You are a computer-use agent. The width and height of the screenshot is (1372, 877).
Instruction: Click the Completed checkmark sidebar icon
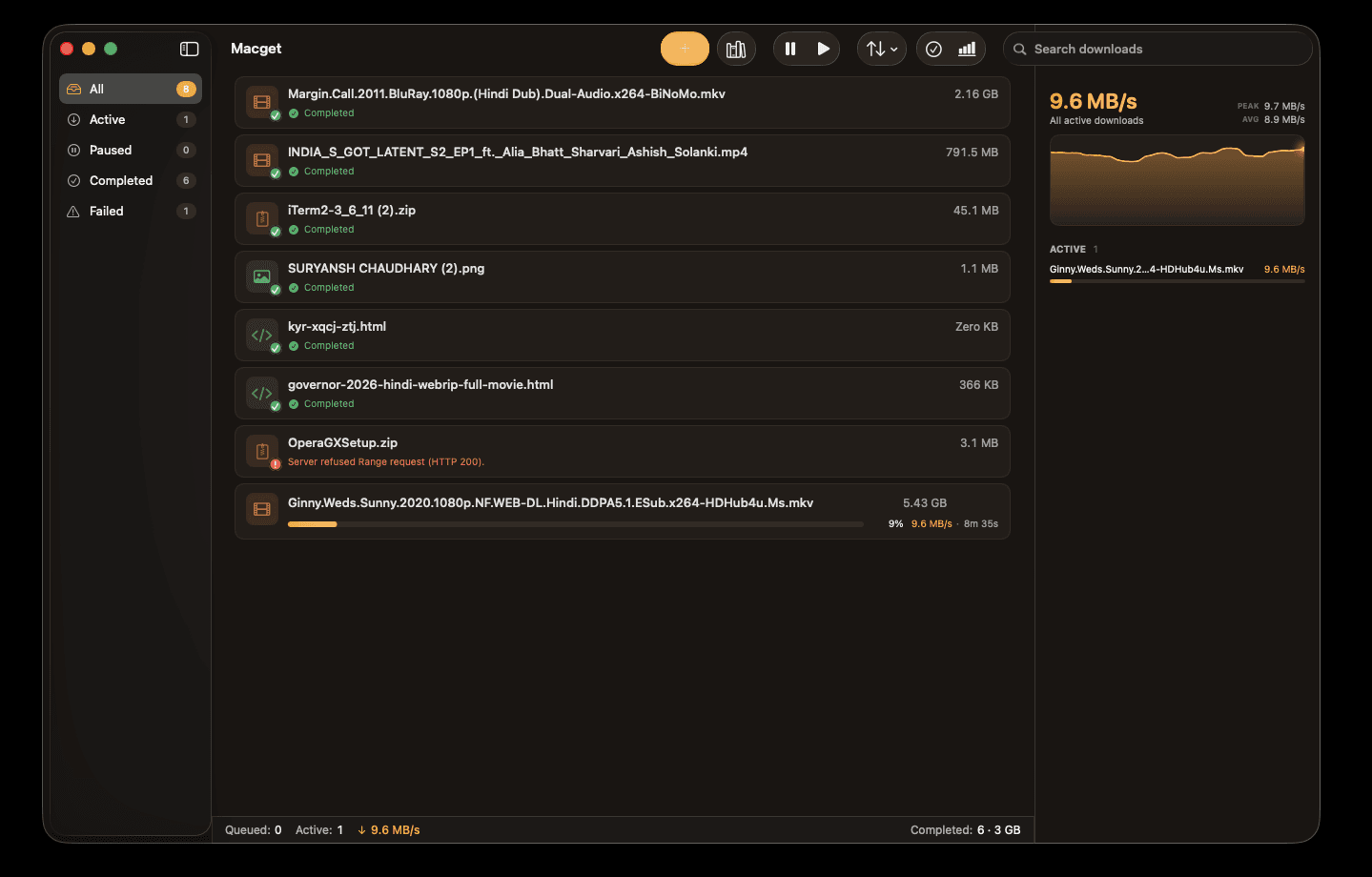tap(73, 180)
